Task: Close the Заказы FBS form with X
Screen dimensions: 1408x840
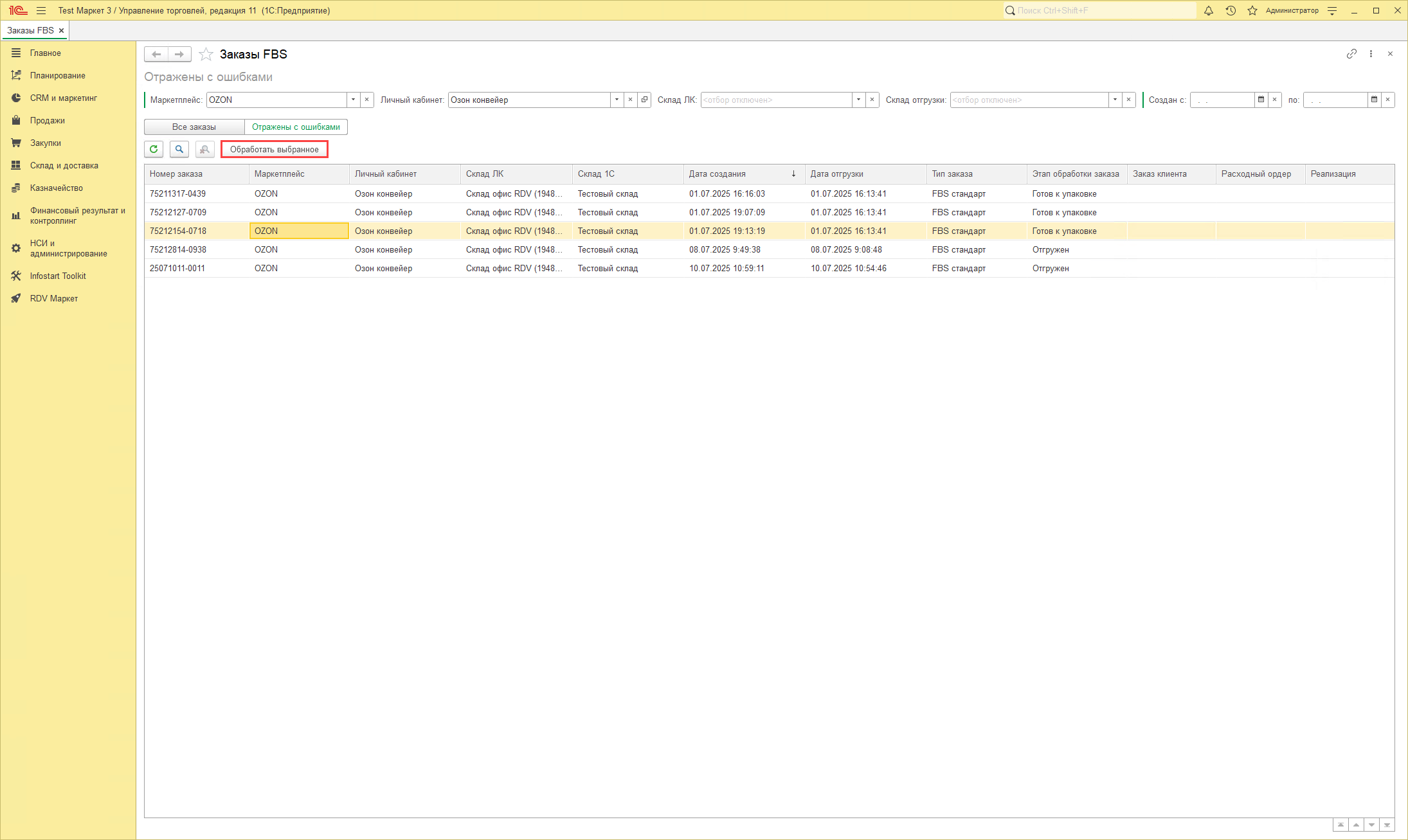Action: tap(1390, 54)
